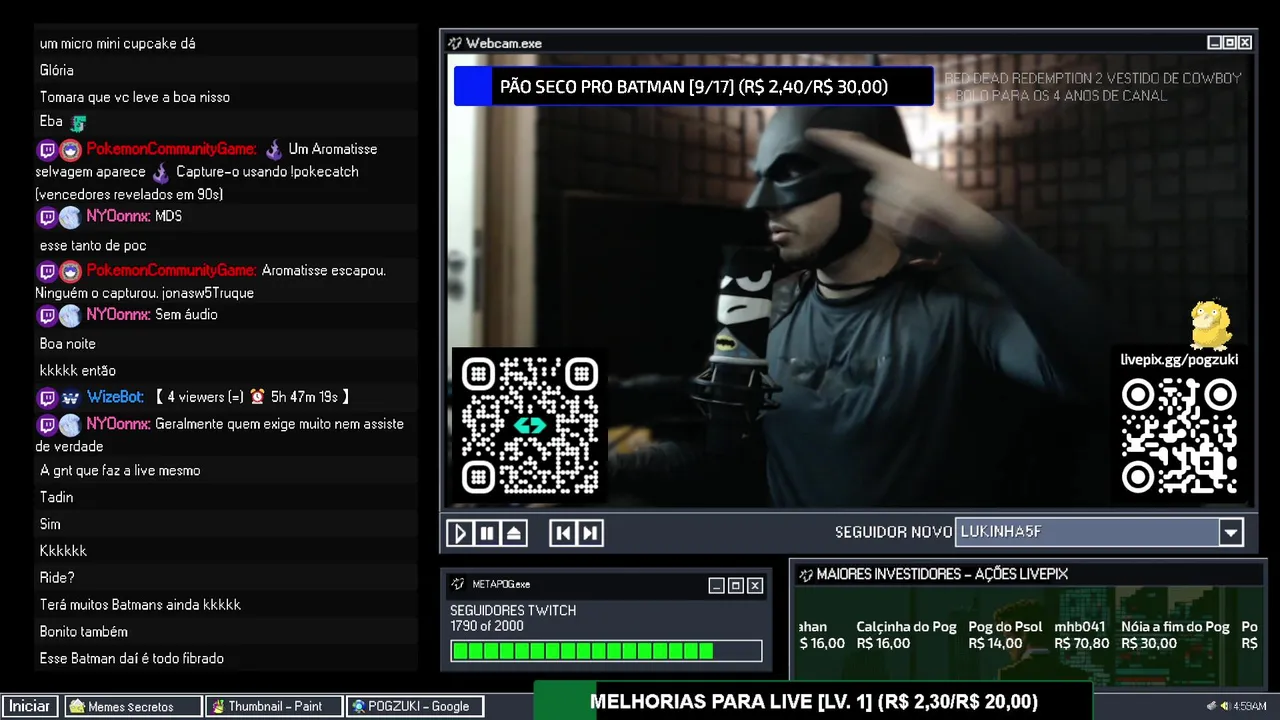Open the Iniciar start button
The width and height of the screenshot is (1280, 720).
click(30, 706)
